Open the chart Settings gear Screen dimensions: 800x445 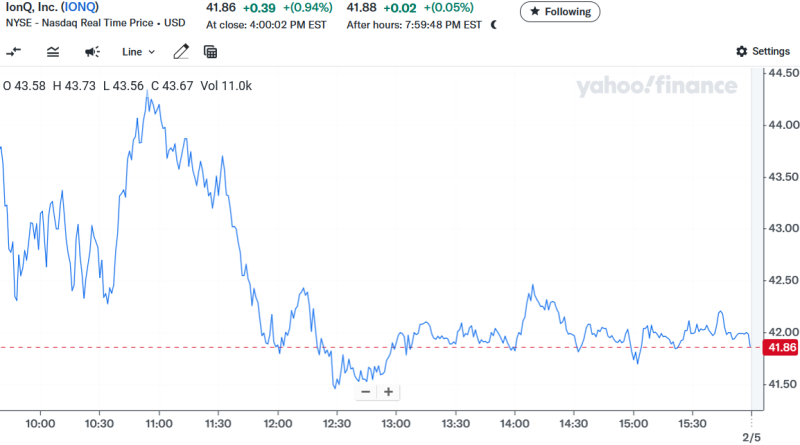pyautogui.click(x=763, y=51)
